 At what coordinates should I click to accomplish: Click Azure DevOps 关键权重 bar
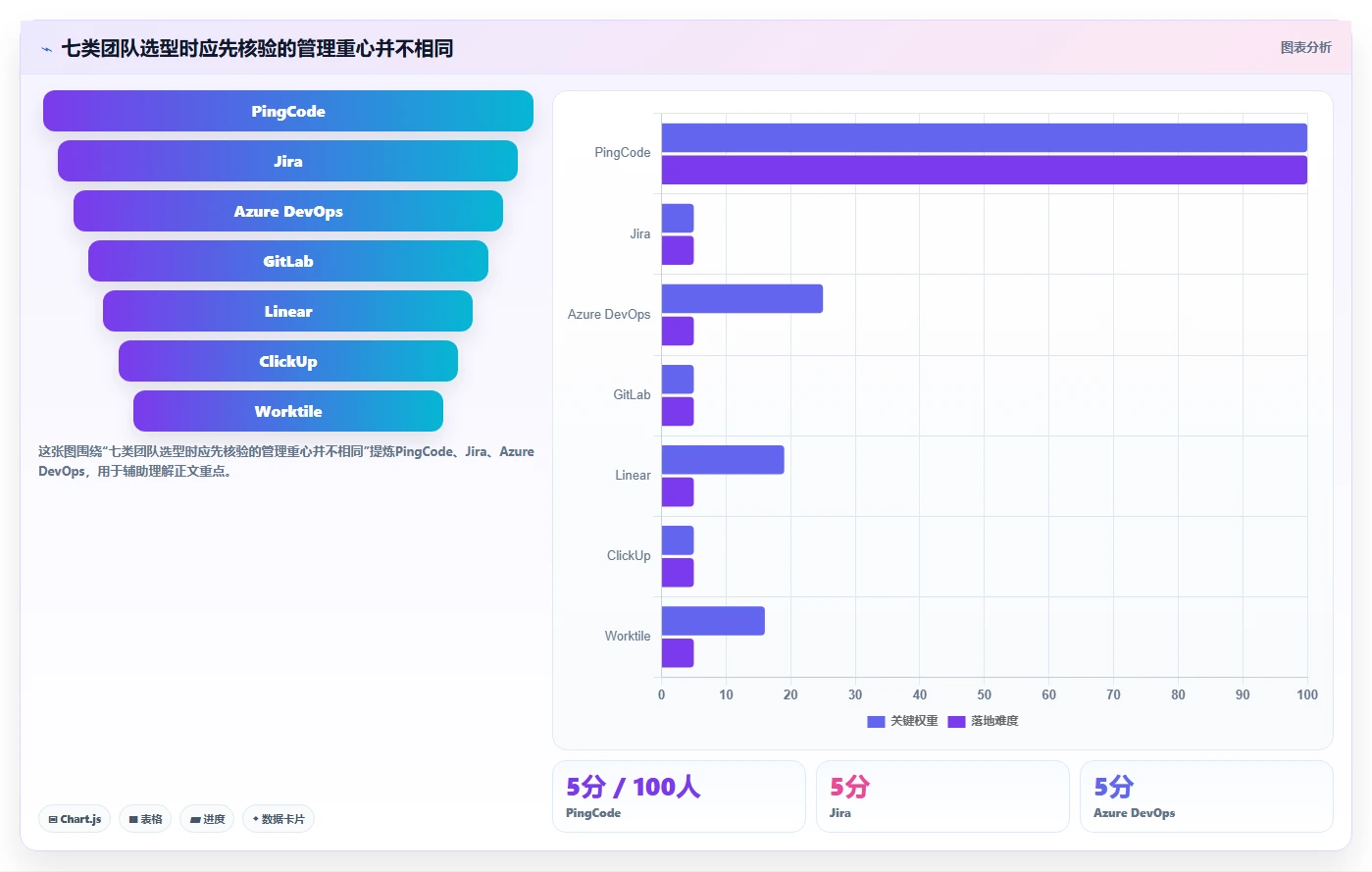[x=742, y=299]
